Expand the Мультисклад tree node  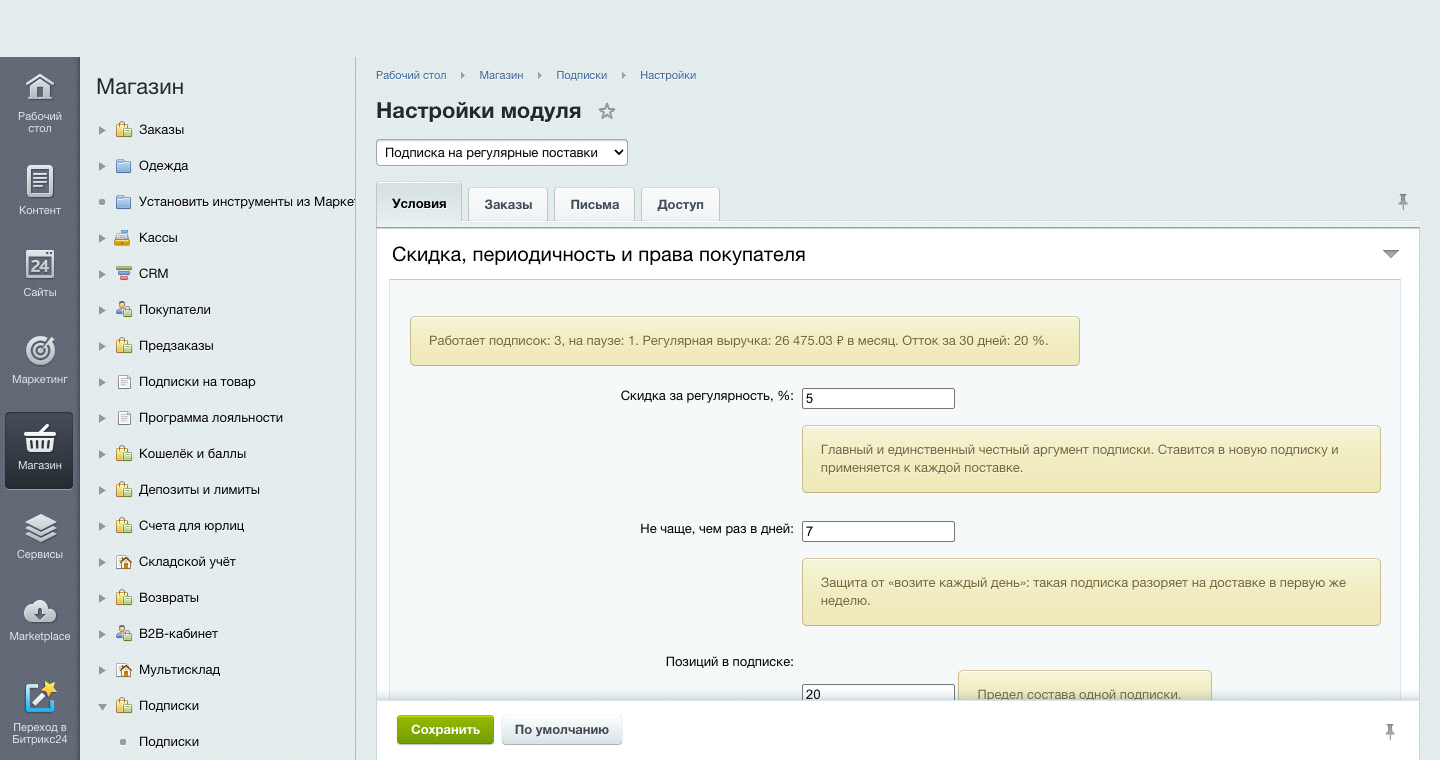pyautogui.click(x=102, y=670)
